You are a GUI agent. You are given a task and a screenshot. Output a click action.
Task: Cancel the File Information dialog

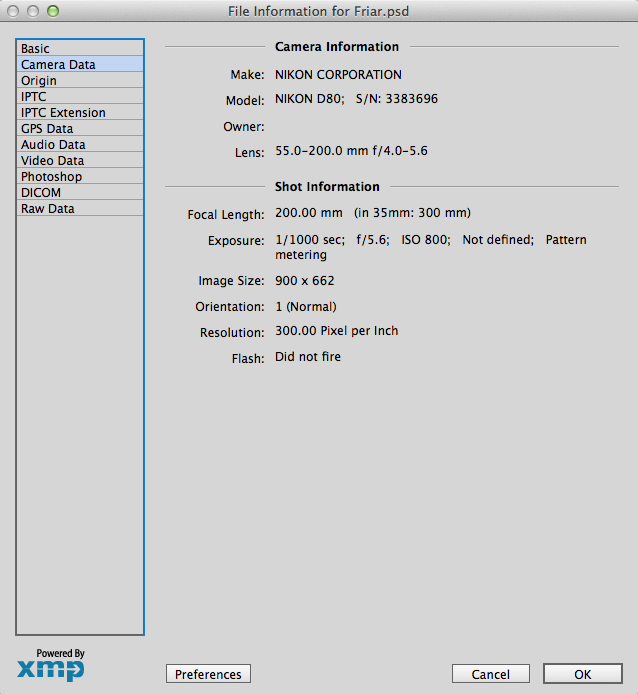click(x=491, y=674)
